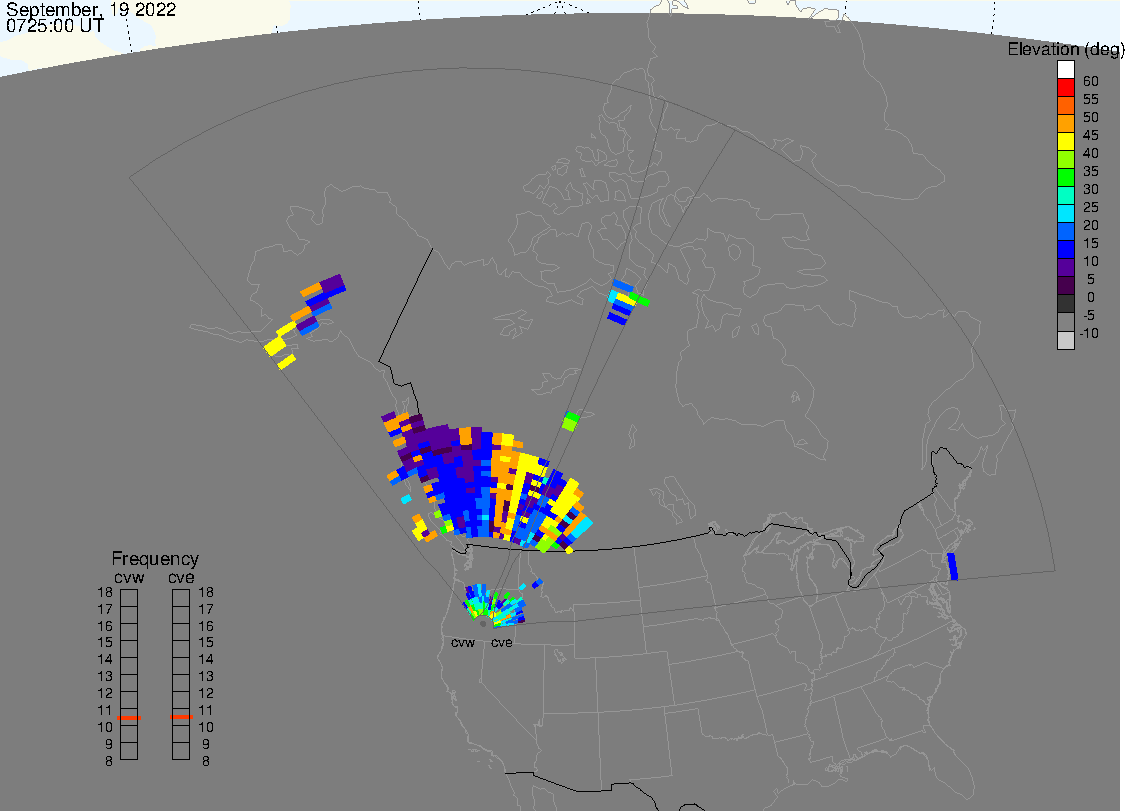The height and width of the screenshot is (811, 1125).
Task: Click the 18 label right of cve bar
Action: [x=206, y=592]
